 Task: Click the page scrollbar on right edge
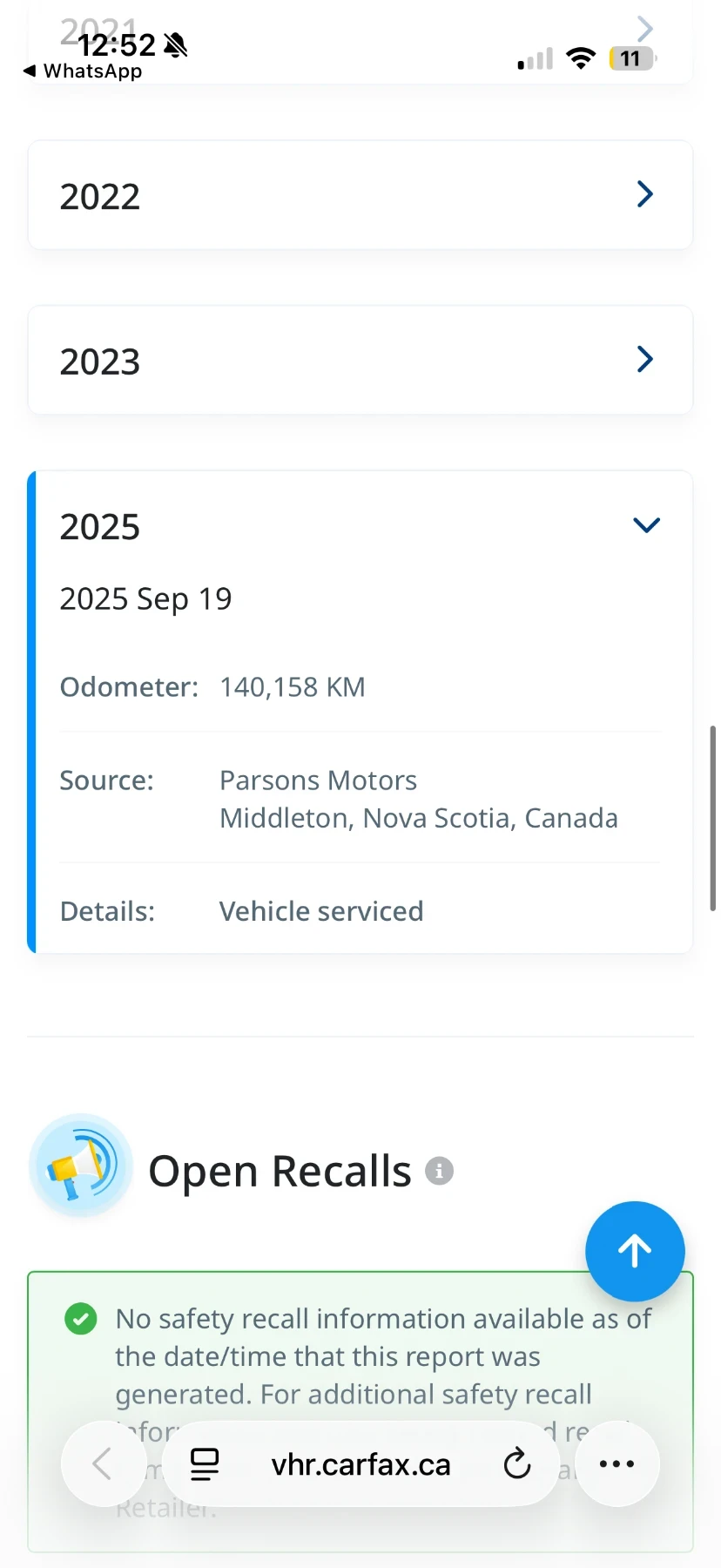pos(713,817)
